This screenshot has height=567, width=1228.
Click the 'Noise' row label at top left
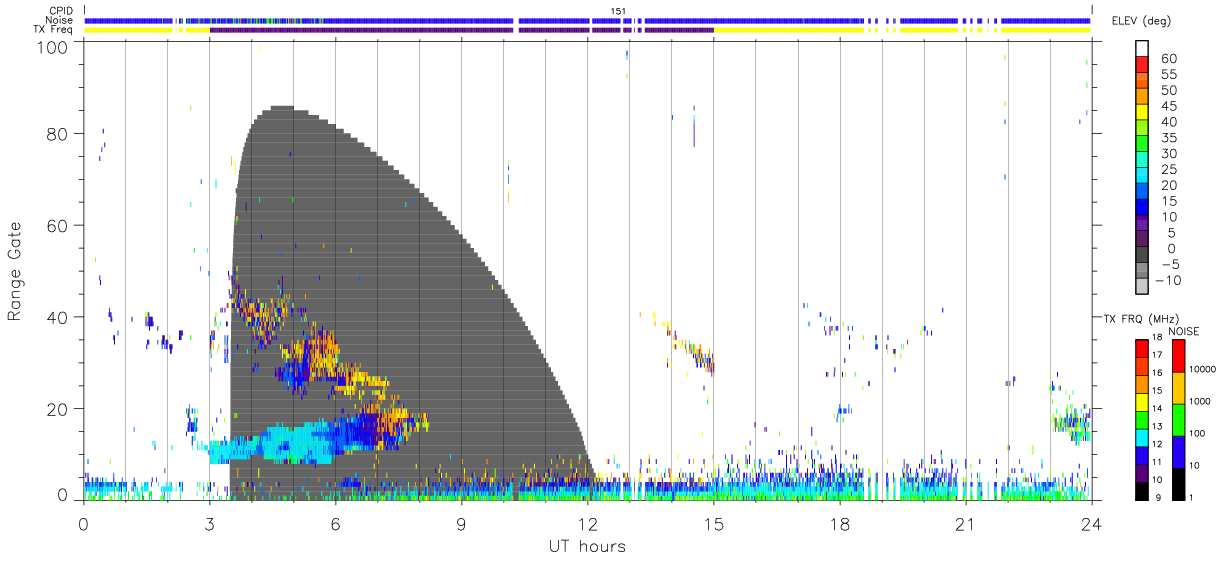tap(61, 20)
